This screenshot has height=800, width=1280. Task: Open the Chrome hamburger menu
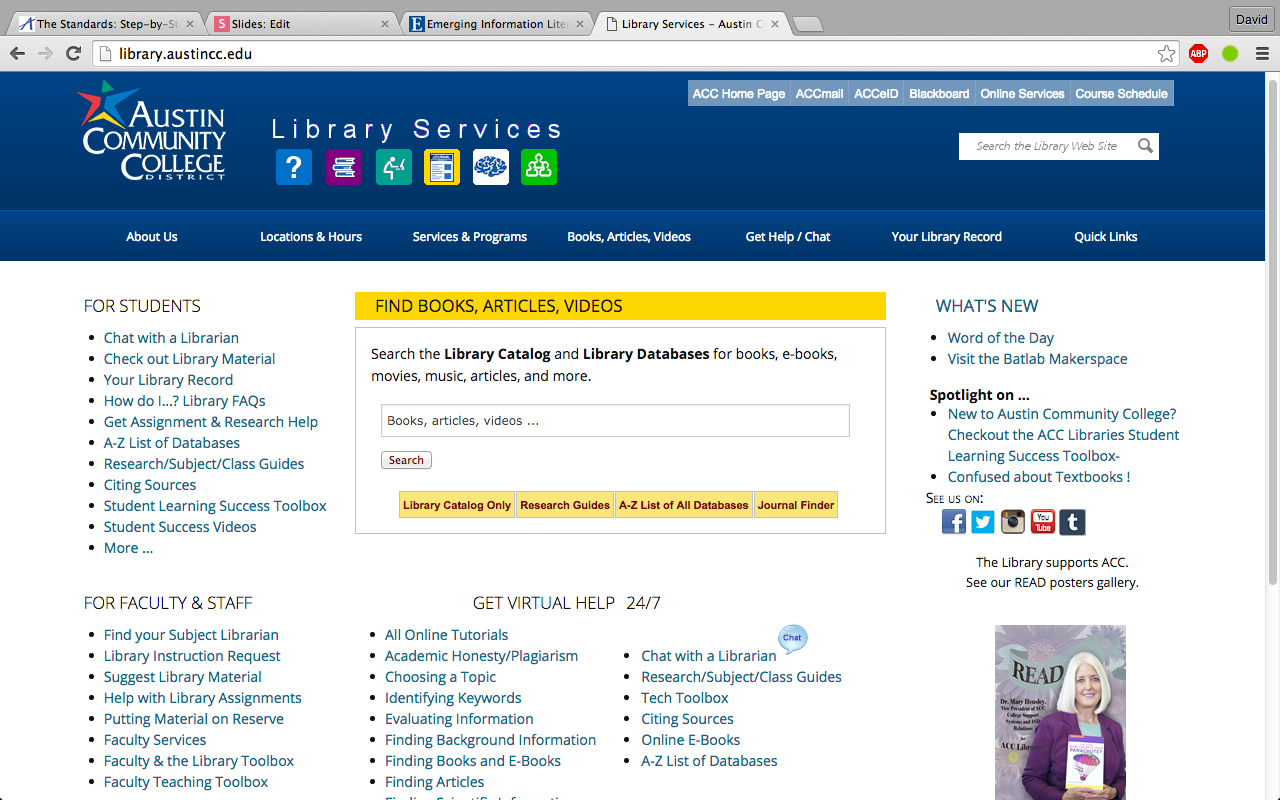click(1262, 54)
